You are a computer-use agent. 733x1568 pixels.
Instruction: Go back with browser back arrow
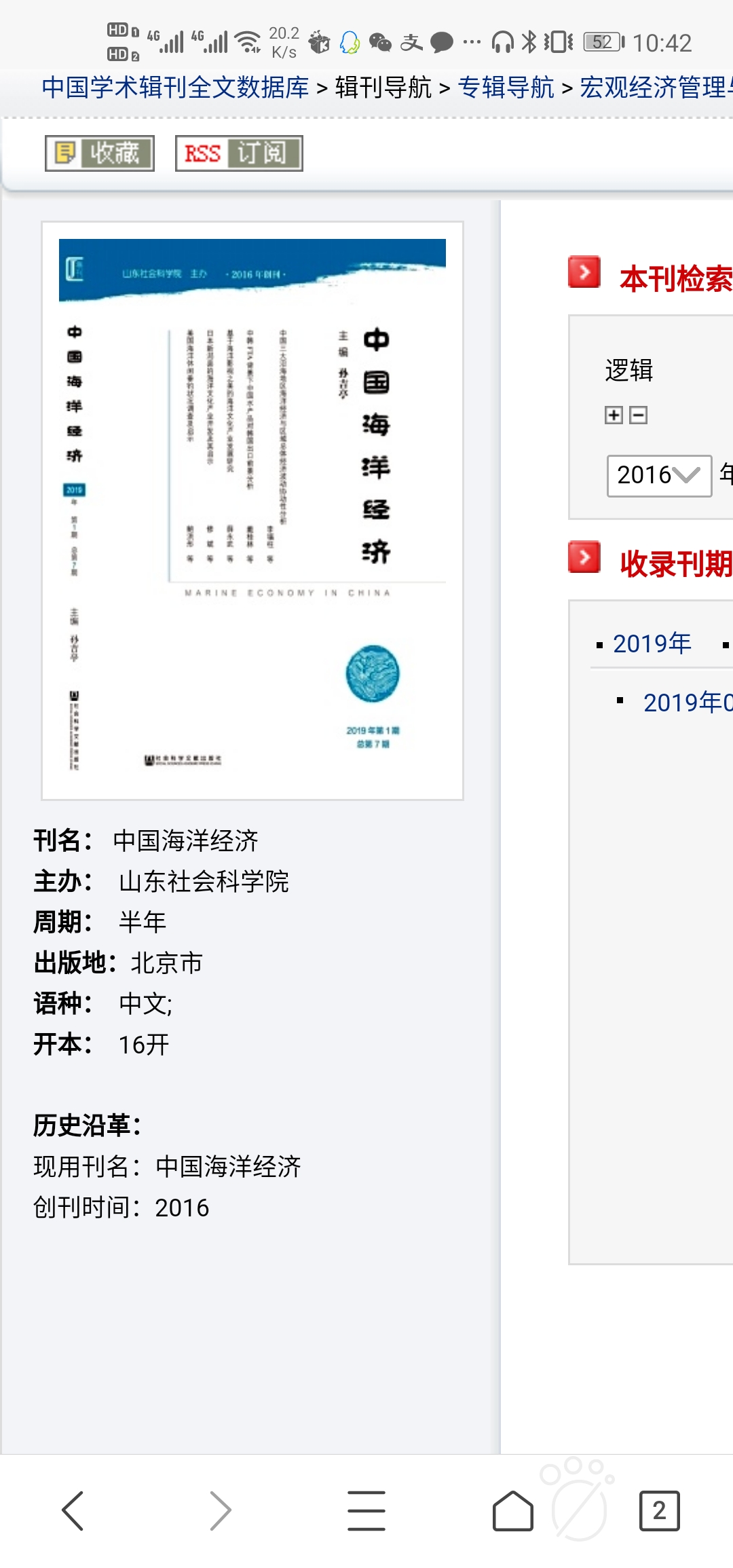pos(73,1510)
